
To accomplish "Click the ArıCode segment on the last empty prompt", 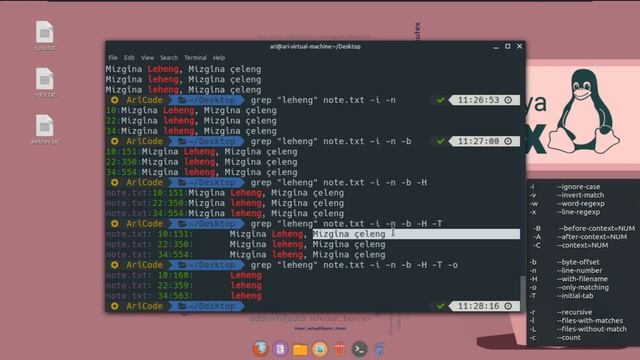I will coord(144,306).
